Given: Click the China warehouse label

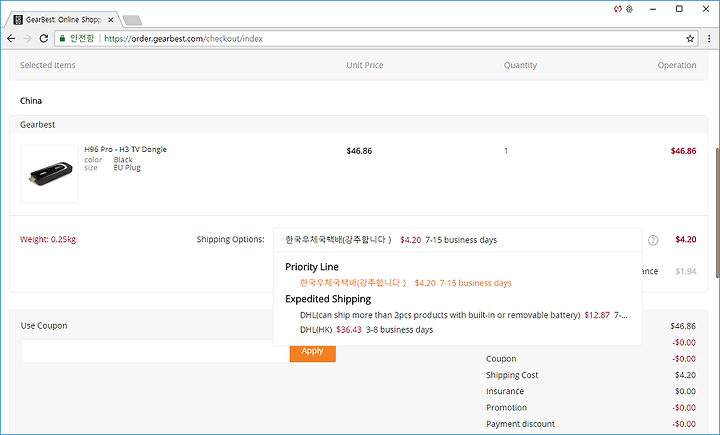Looking at the screenshot, I should (x=31, y=101).
